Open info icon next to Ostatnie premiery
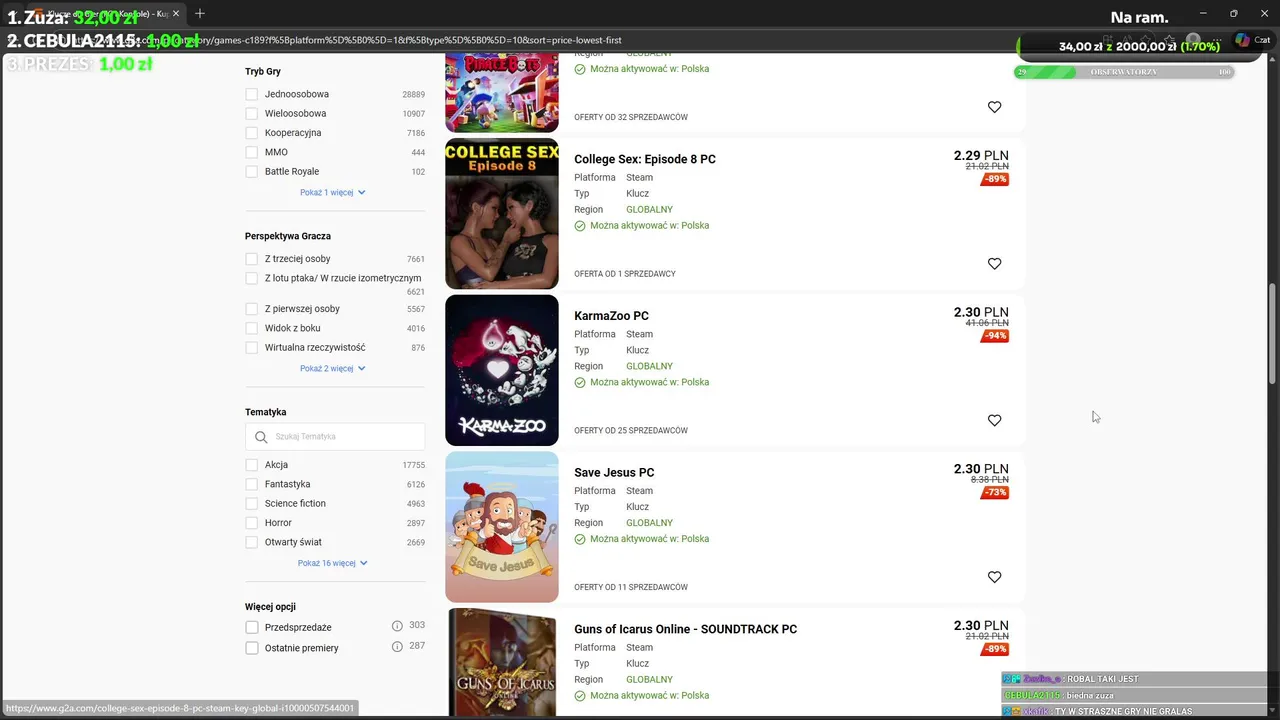 [397, 647]
